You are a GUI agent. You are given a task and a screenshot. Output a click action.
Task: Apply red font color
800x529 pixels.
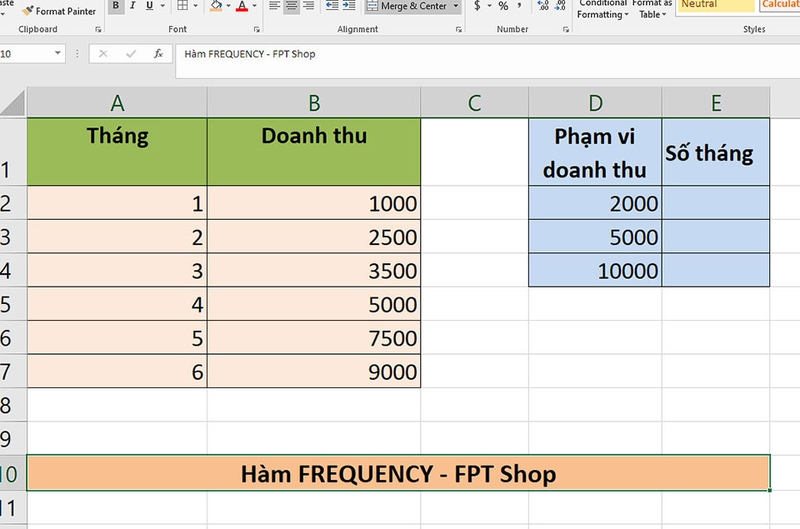[x=242, y=6]
